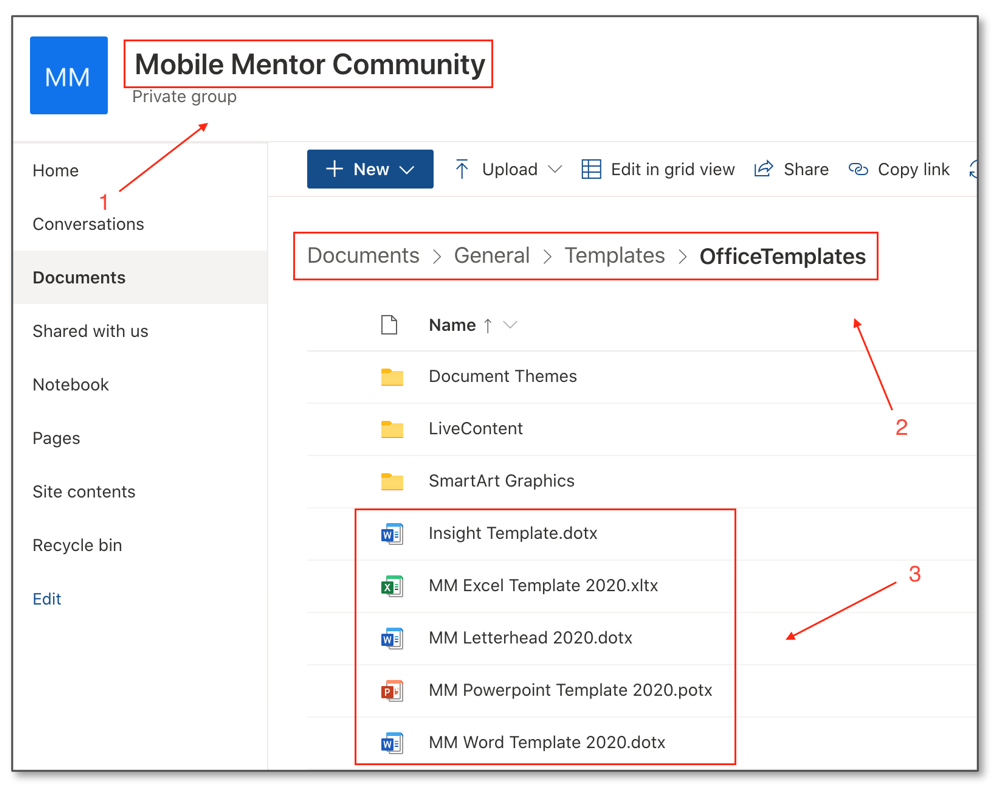The width and height of the screenshot is (999, 792).
Task: Sort by the Name column header
Action: (x=452, y=325)
